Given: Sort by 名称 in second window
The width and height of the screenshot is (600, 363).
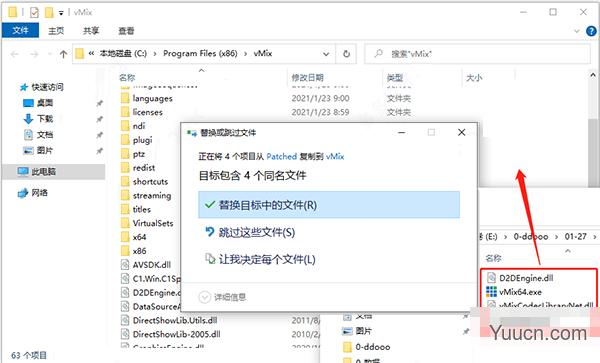Looking at the screenshot, I should (x=494, y=258).
